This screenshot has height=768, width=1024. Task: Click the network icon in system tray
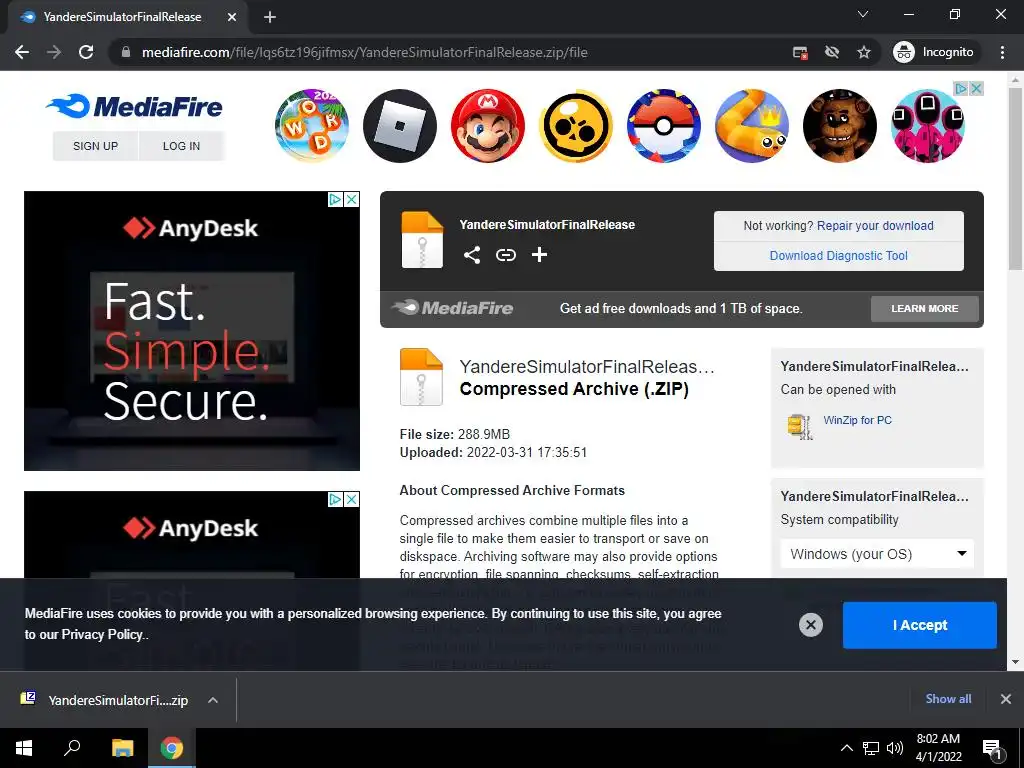tap(871, 748)
